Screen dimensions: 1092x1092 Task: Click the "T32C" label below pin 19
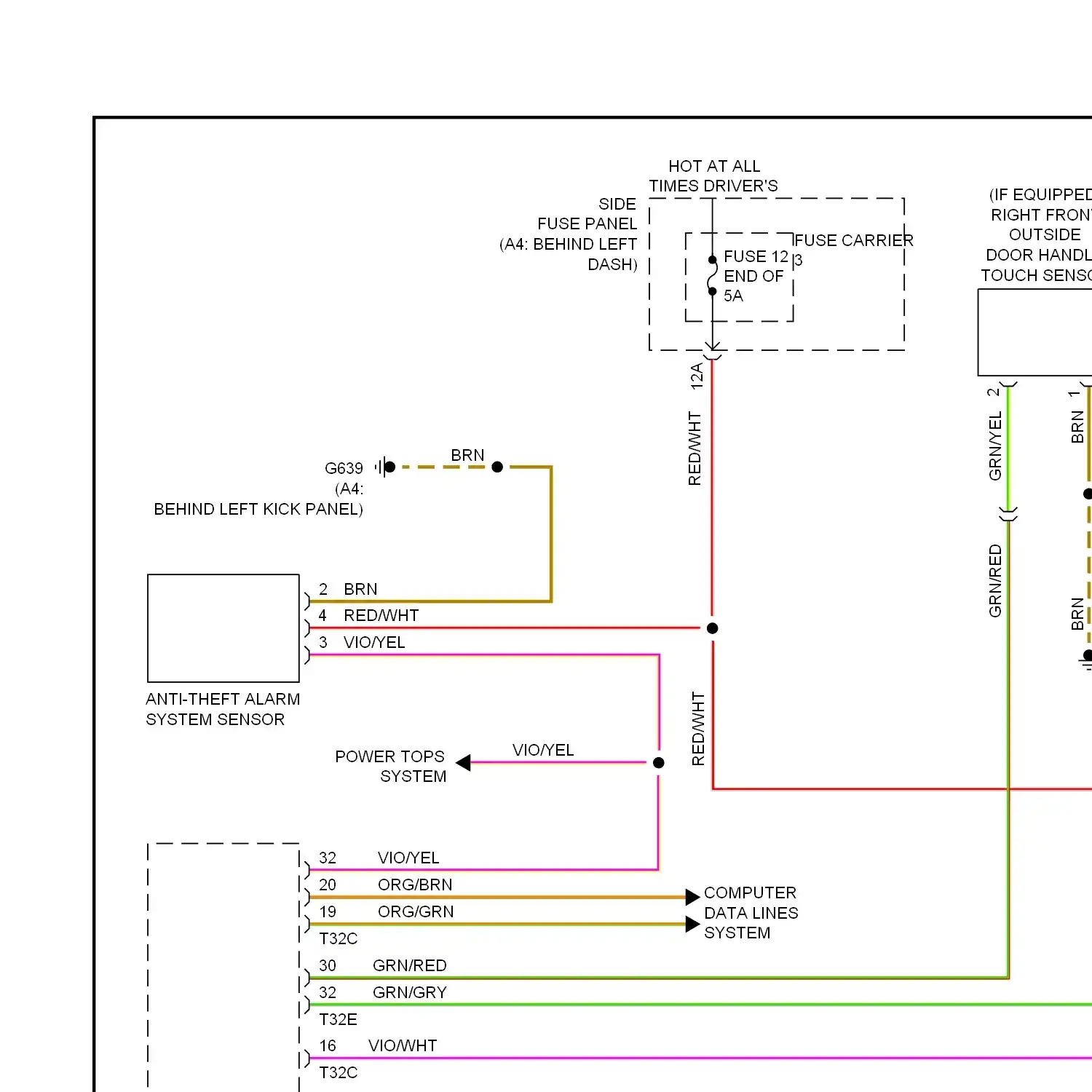339,938
